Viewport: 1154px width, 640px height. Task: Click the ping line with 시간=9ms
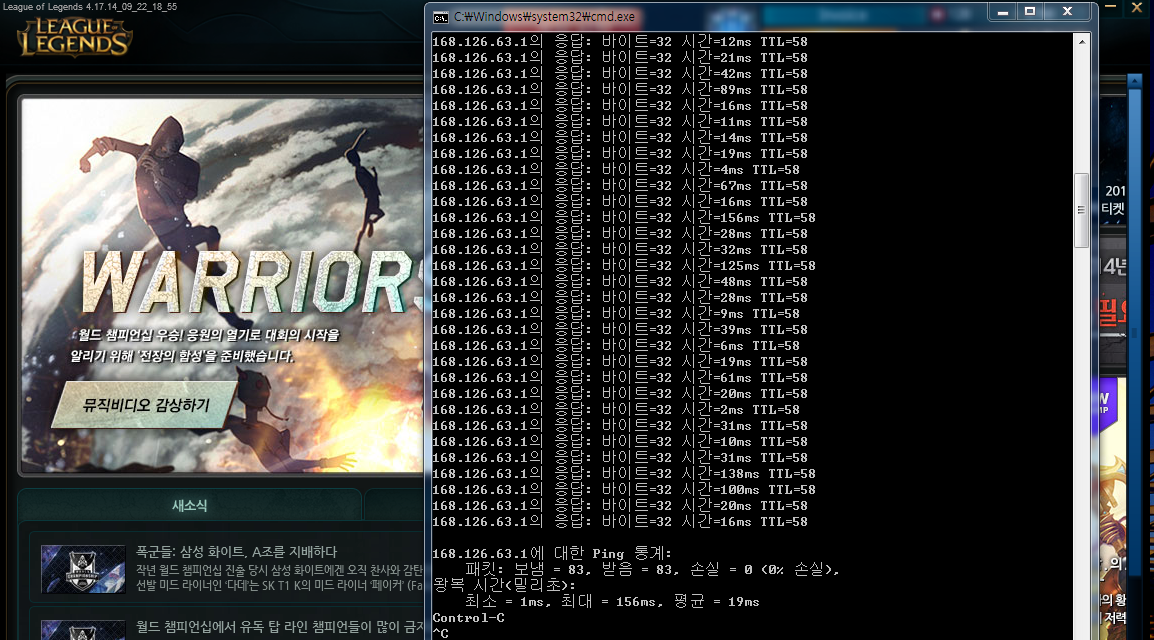(x=615, y=313)
